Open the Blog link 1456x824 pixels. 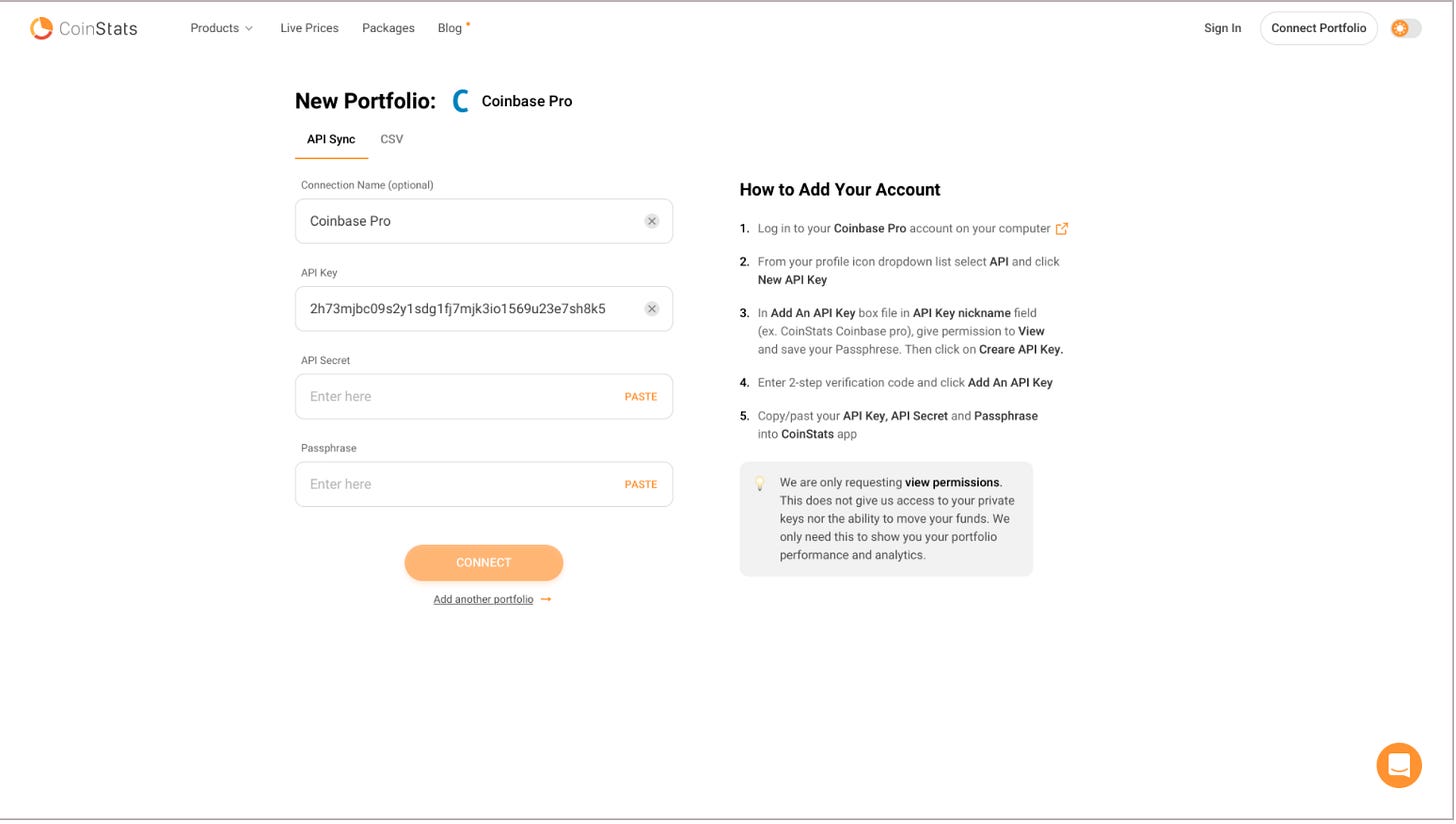(450, 28)
